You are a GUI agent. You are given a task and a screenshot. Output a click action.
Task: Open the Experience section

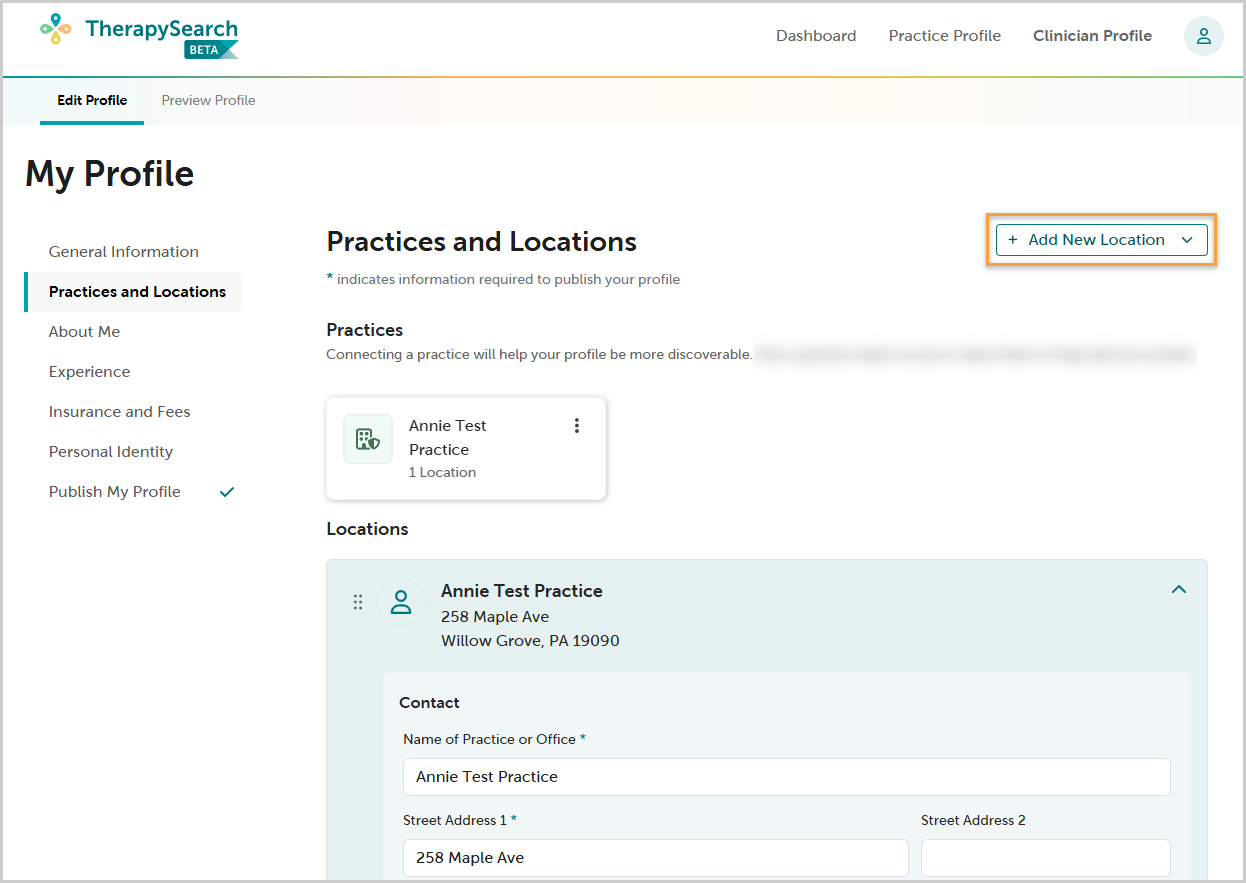pyautogui.click(x=90, y=372)
